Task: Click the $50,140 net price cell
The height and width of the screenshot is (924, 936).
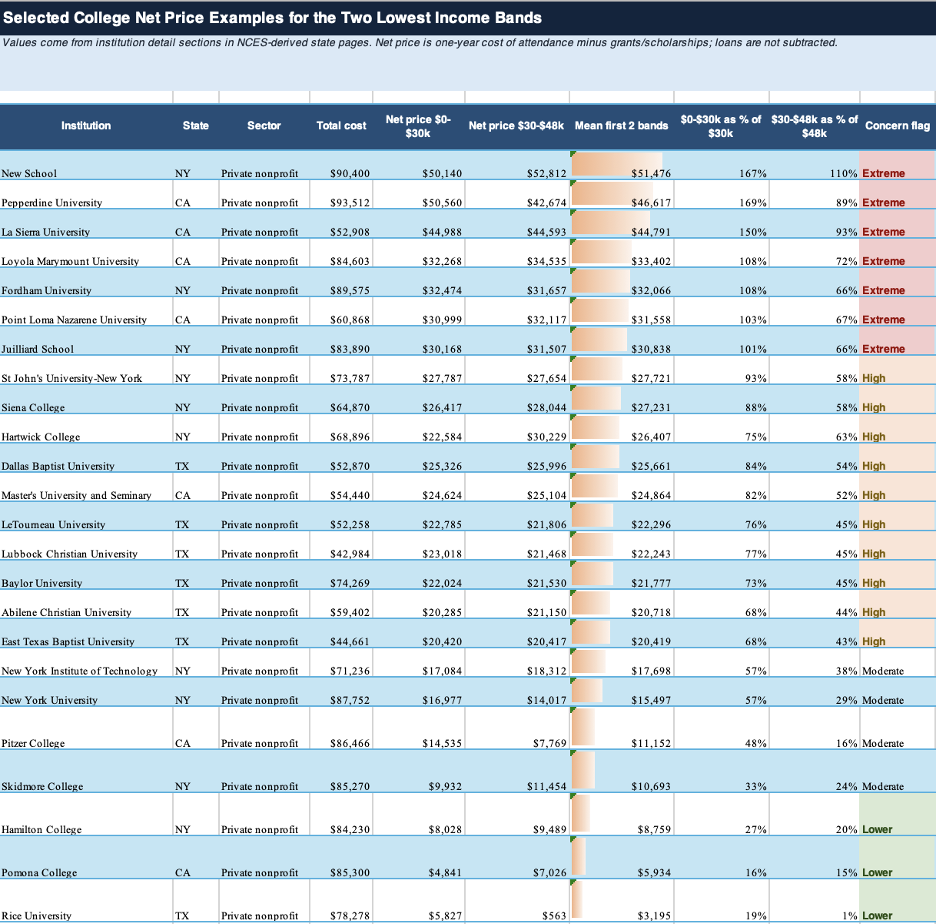Action: click(419, 165)
